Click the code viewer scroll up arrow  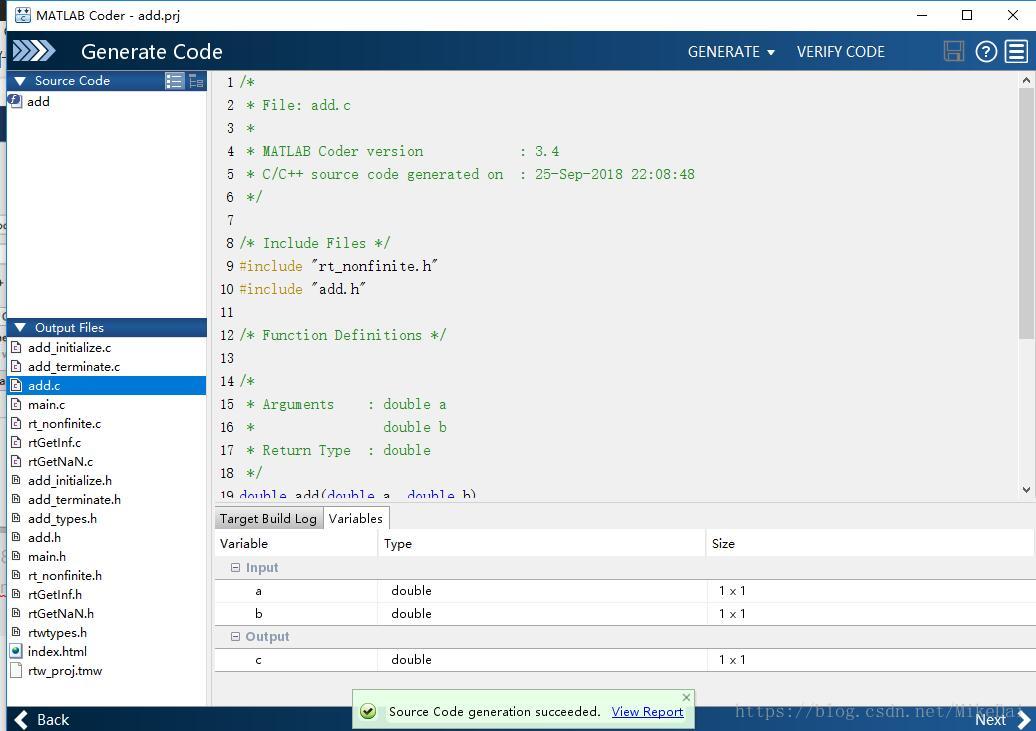(x=1026, y=80)
